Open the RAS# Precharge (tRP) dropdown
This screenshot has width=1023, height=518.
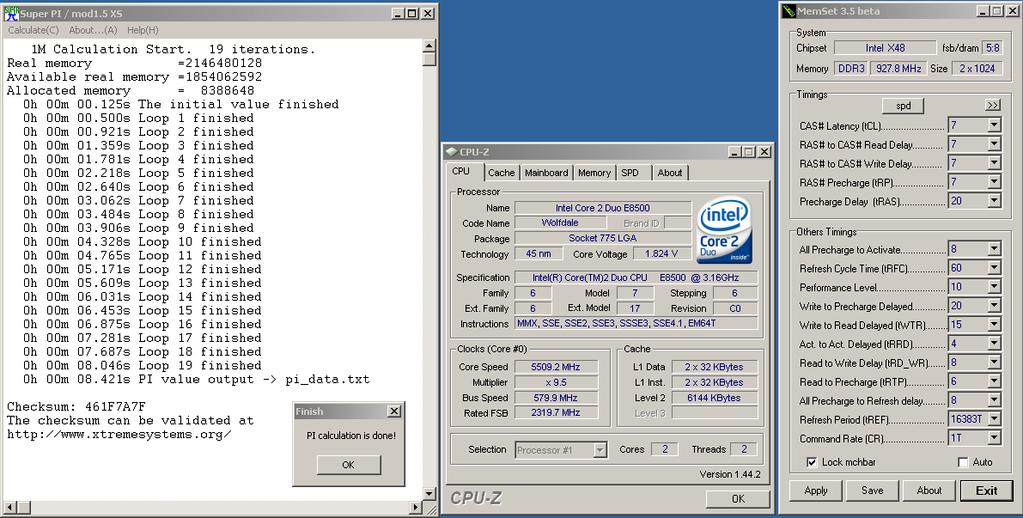[994, 182]
